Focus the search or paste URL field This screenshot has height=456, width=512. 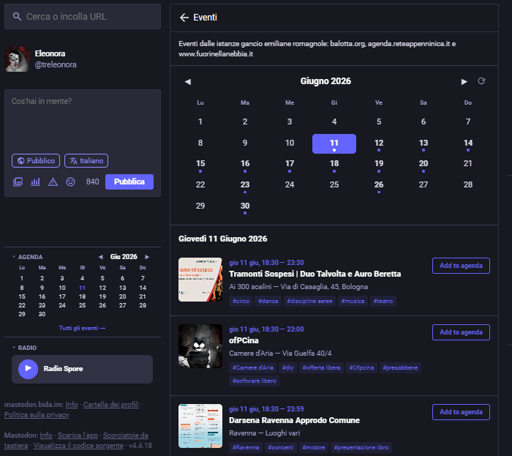click(x=83, y=17)
